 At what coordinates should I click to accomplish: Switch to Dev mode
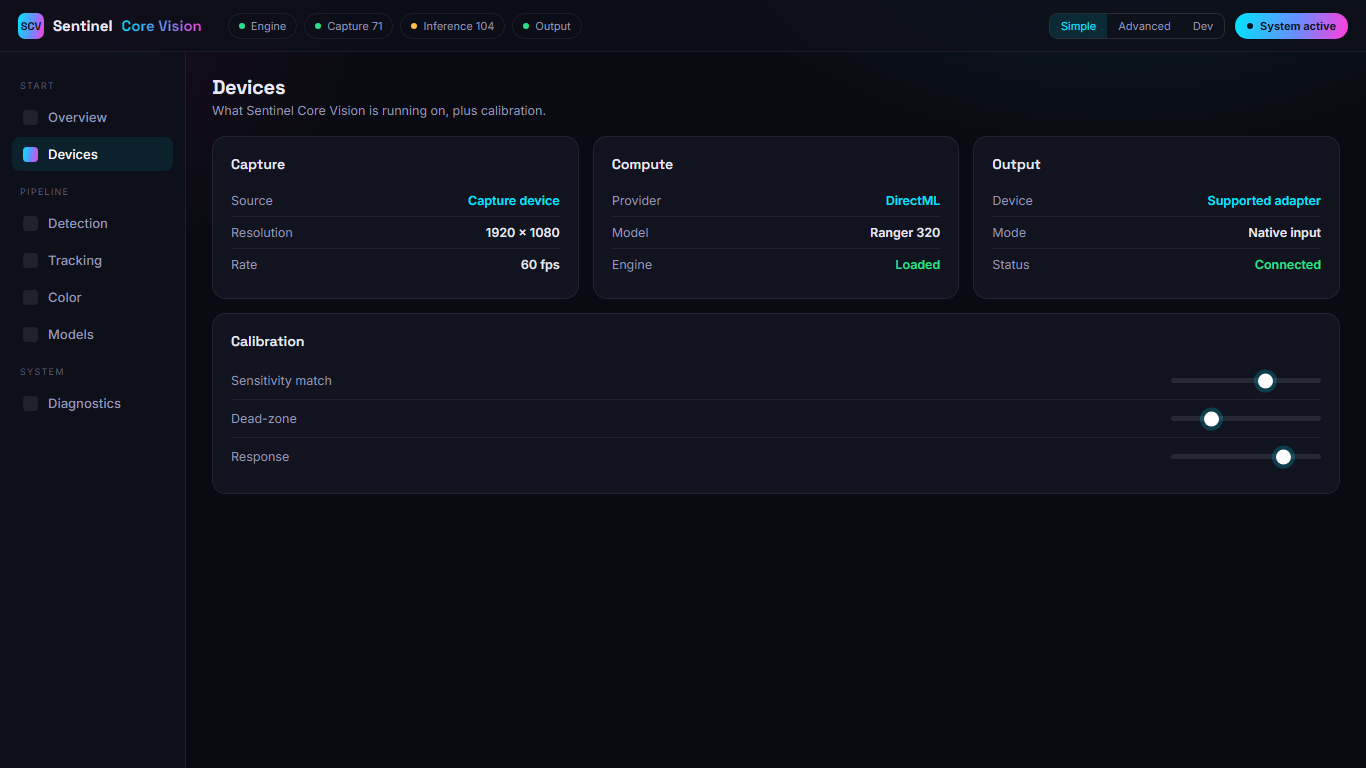1202,26
